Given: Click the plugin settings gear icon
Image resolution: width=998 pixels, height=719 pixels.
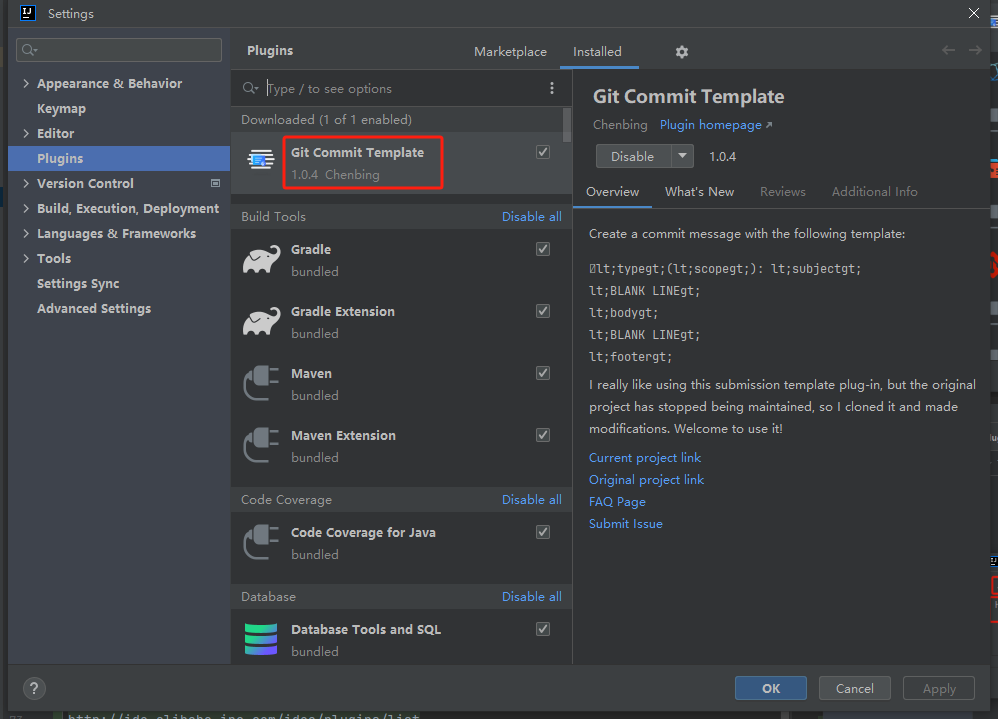Looking at the screenshot, I should [682, 52].
